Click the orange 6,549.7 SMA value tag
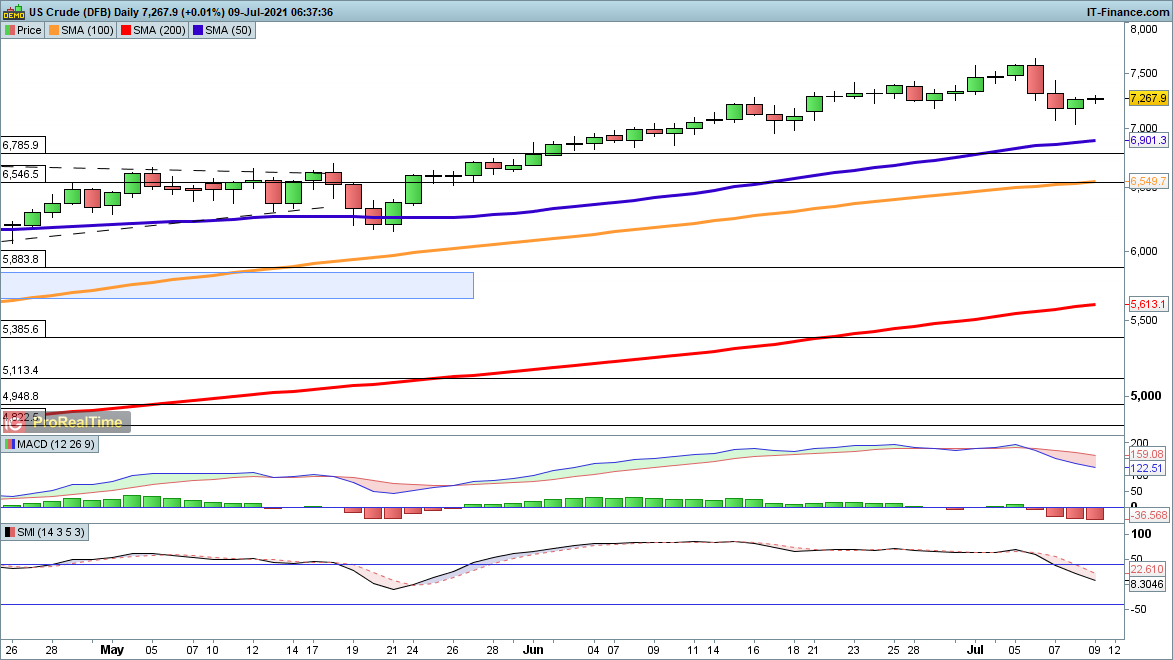 [1147, 181]
